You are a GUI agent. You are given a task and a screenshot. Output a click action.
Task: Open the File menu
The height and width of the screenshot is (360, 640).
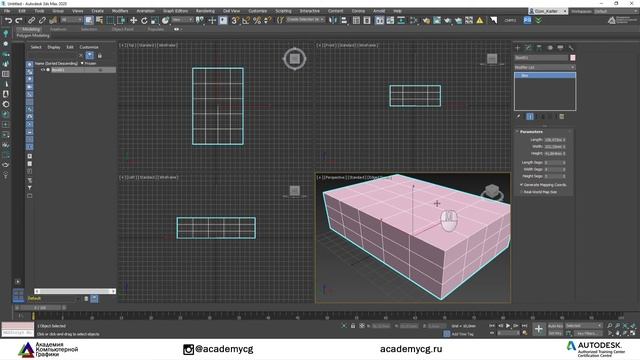(x=7, y=11)
